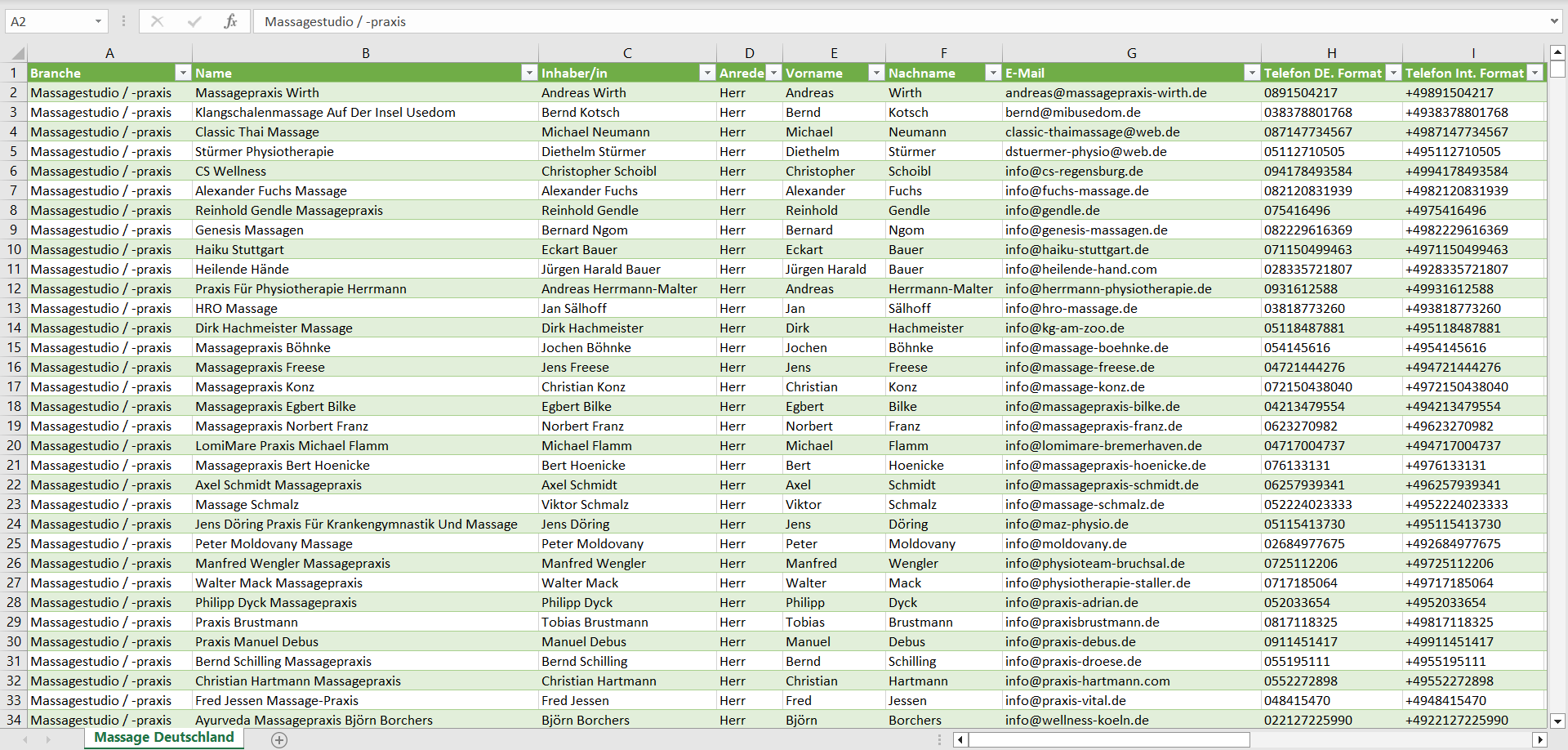Viewport: 1568px width, 750px height.
Task: Open the Anrede filter dropdown
Action: click(773, 73)
